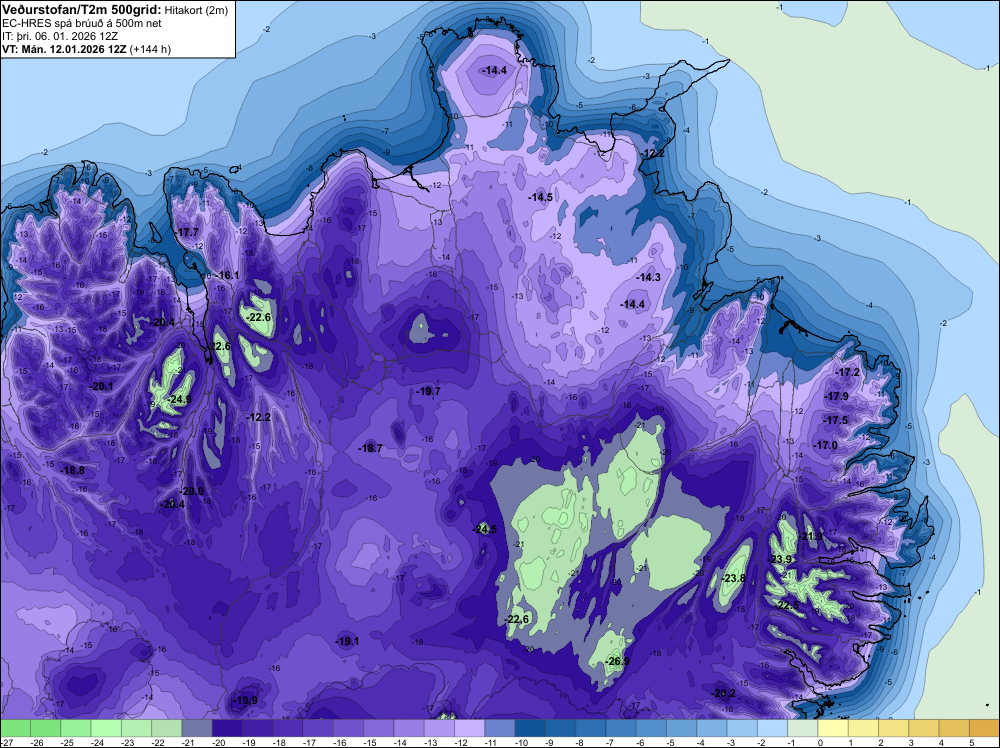
Task: Click the 0 label in the bottom legend
Action: click(x=820, y=742)
